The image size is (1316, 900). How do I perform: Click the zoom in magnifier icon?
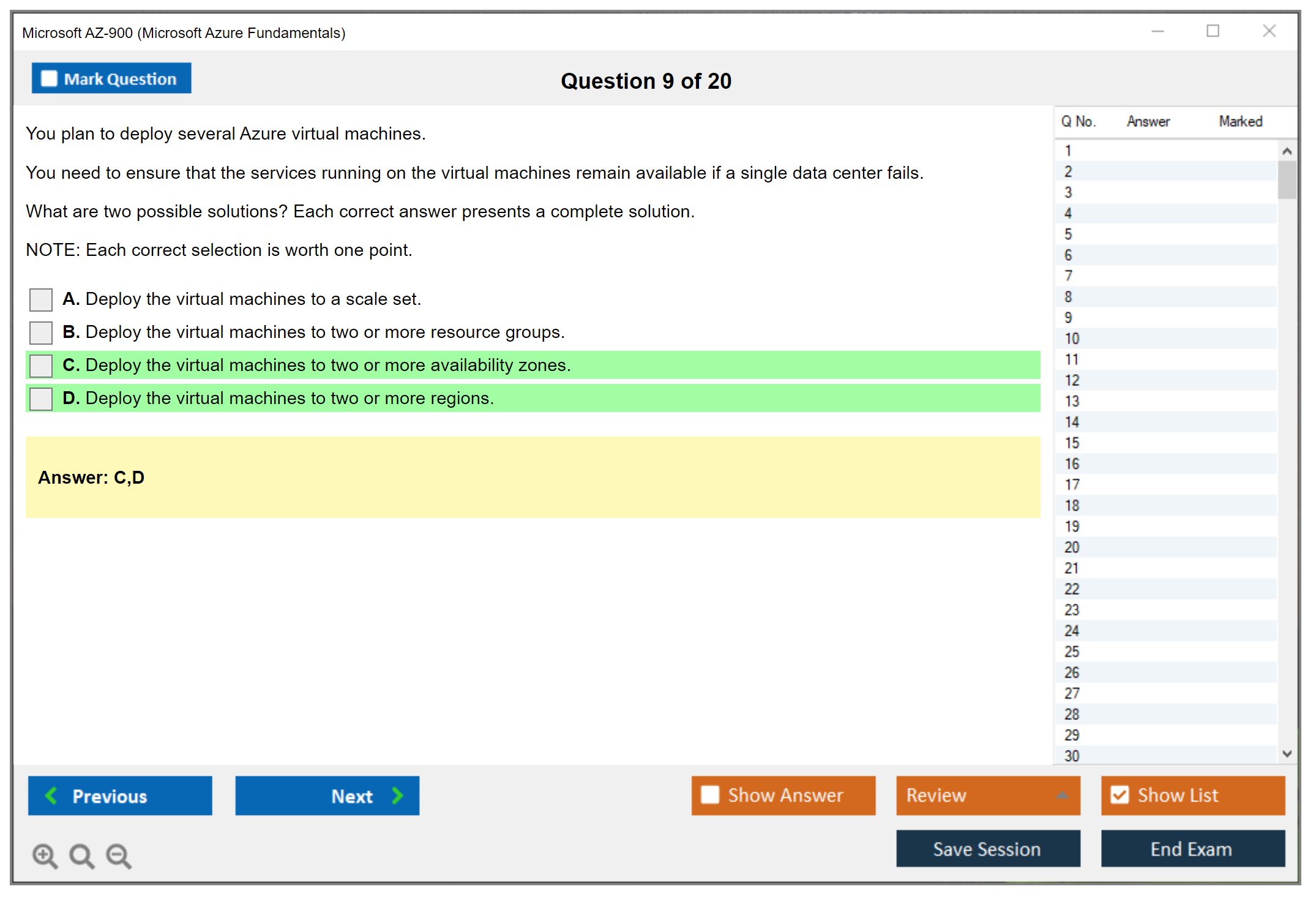[x=45, y=855]
